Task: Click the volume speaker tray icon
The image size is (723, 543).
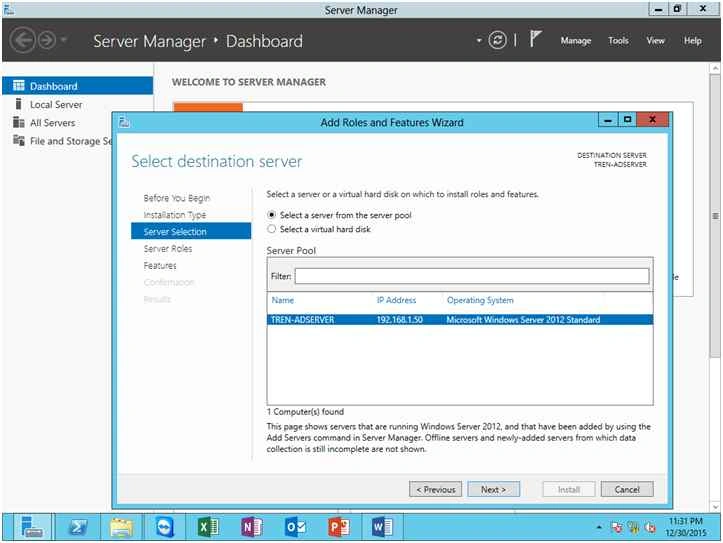Action: point(650,527)
